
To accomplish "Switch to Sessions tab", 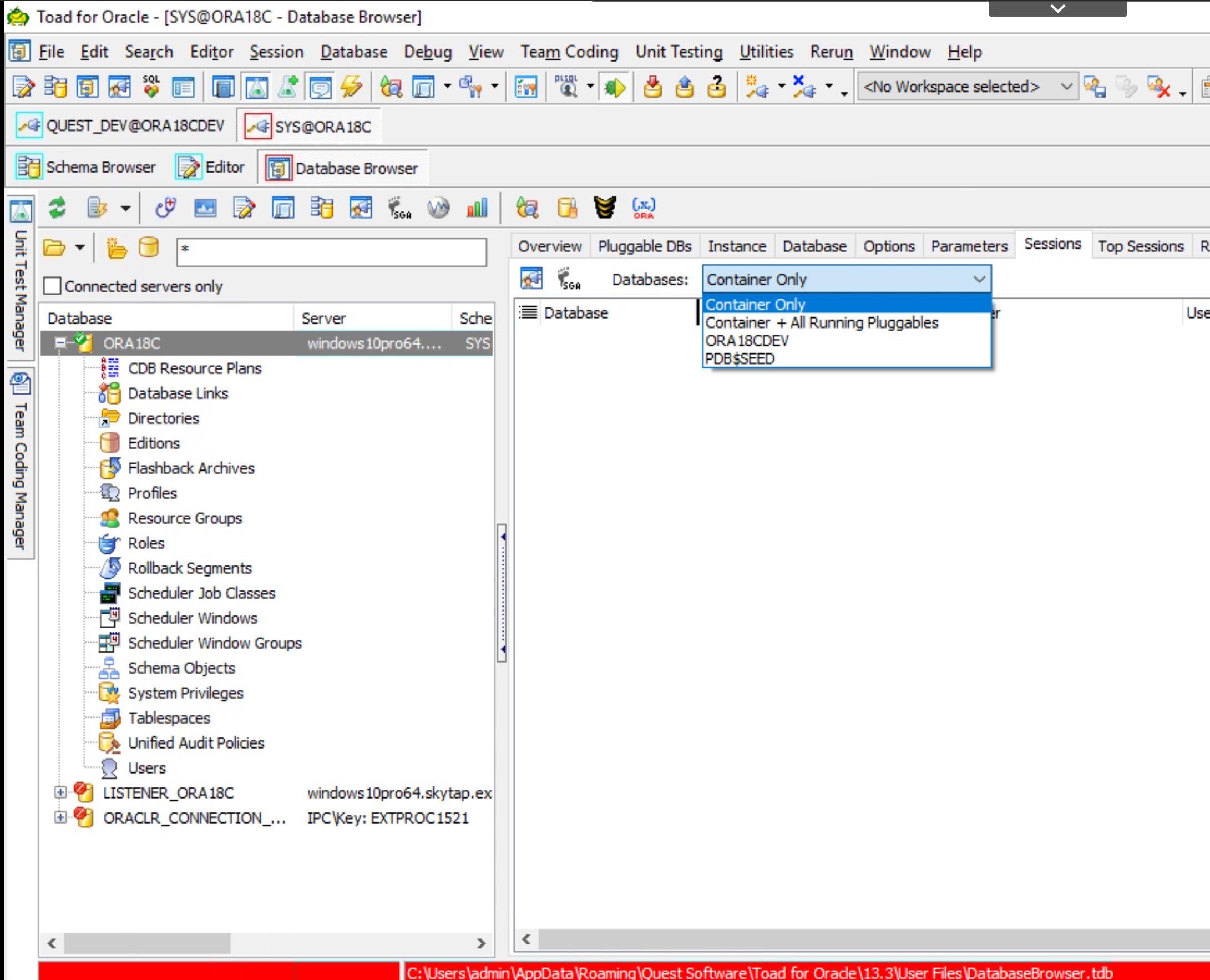I will [x=1053, y=246].
